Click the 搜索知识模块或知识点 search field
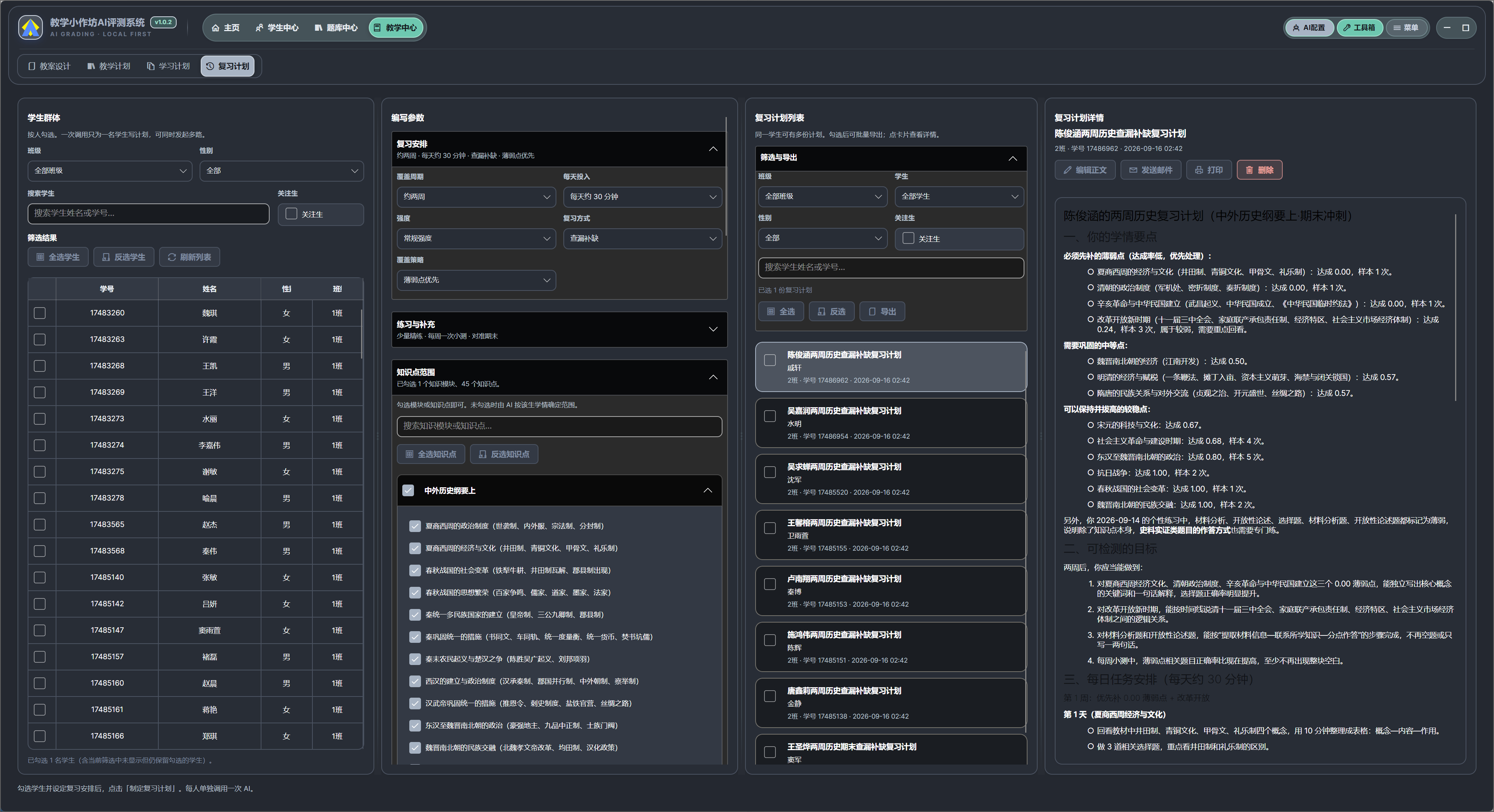 point(559,426)
